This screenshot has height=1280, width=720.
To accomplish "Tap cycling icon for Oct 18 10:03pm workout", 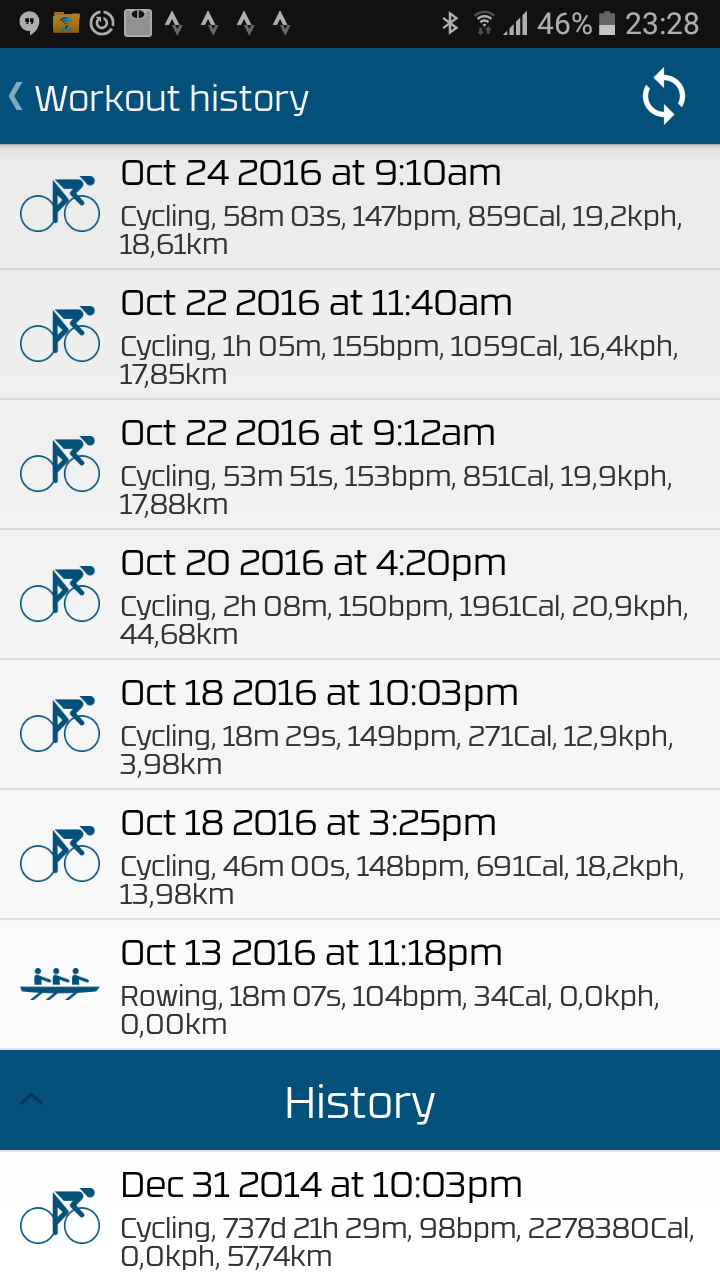I will click(60, 724).
